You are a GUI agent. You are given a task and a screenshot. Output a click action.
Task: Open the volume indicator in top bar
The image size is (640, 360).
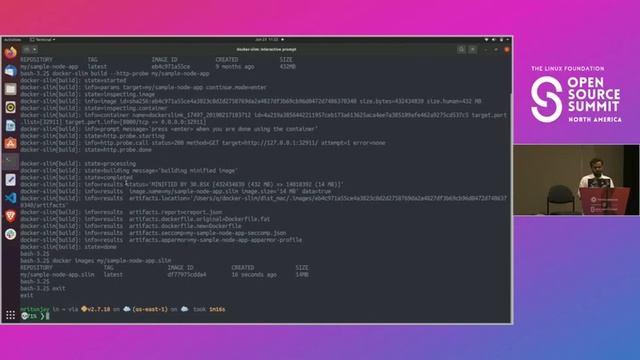point(493,40)
